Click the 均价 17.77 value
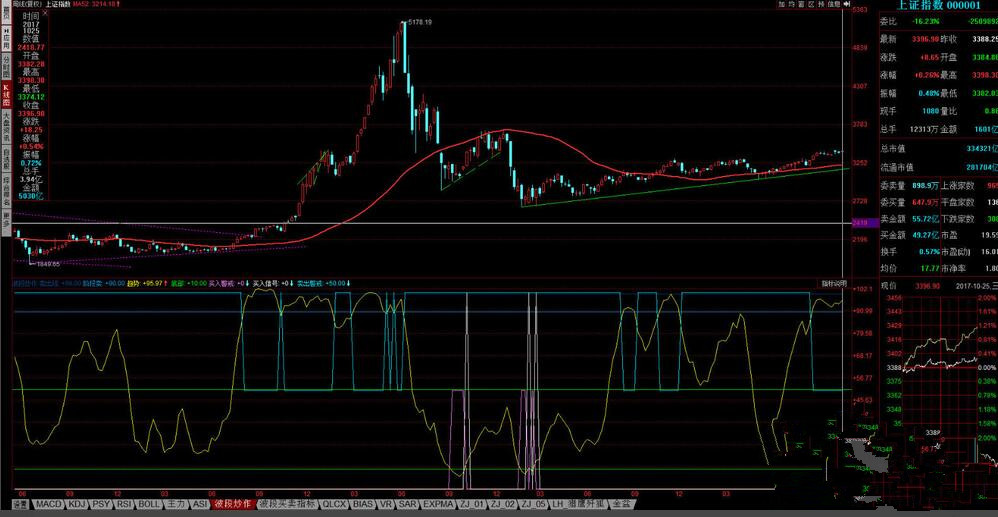 coord(929,267)
